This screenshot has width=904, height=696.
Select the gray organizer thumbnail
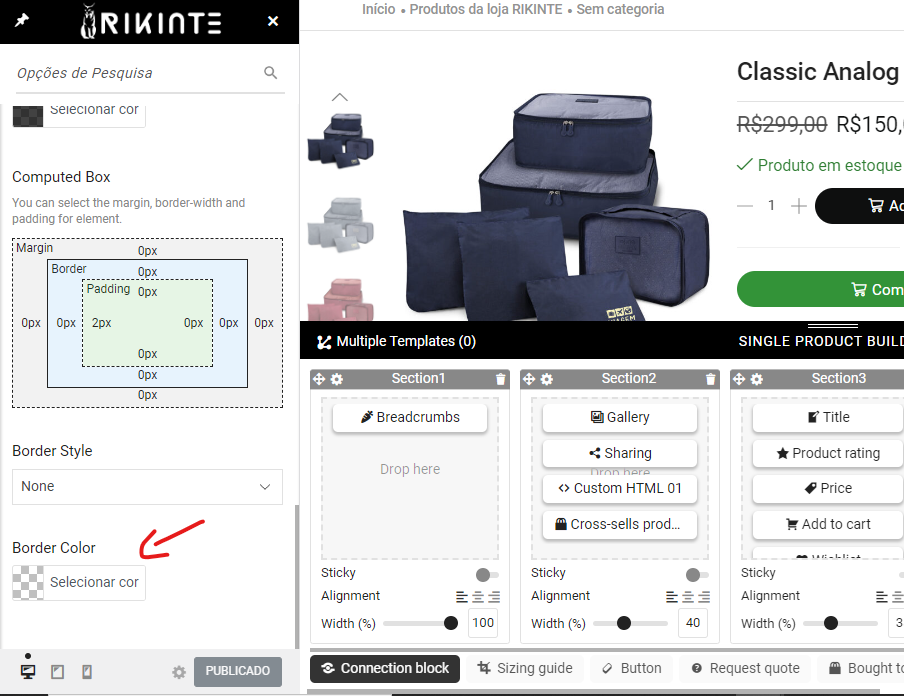click(341, 225)
